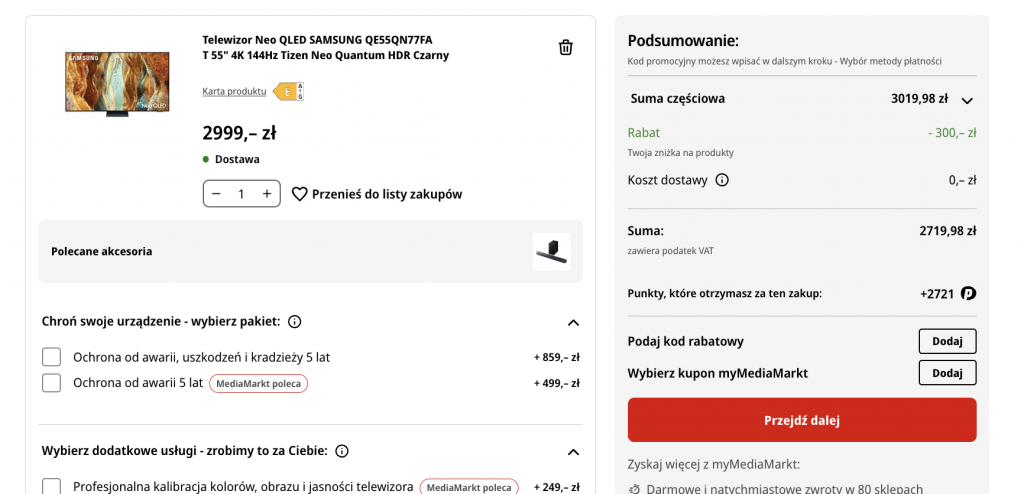This screenshot has width=1024, height=494.
Task: Click Dodaj next to Podaj kod rabatowy
Action: point(948,341)
